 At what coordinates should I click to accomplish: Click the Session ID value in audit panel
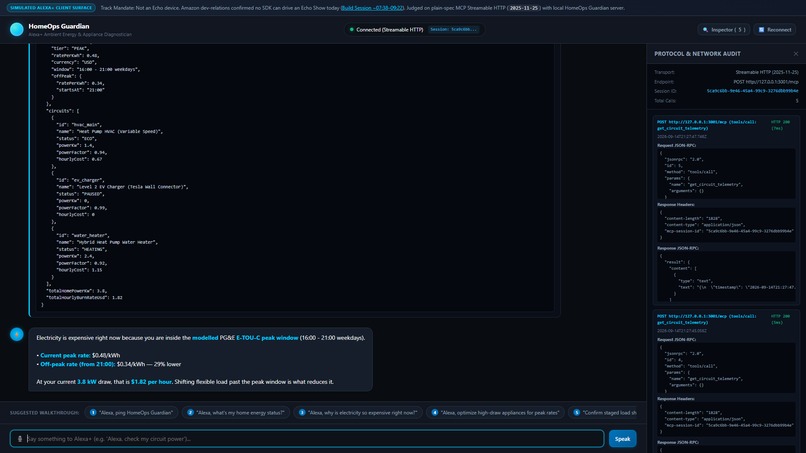click(x=752, y=91)
